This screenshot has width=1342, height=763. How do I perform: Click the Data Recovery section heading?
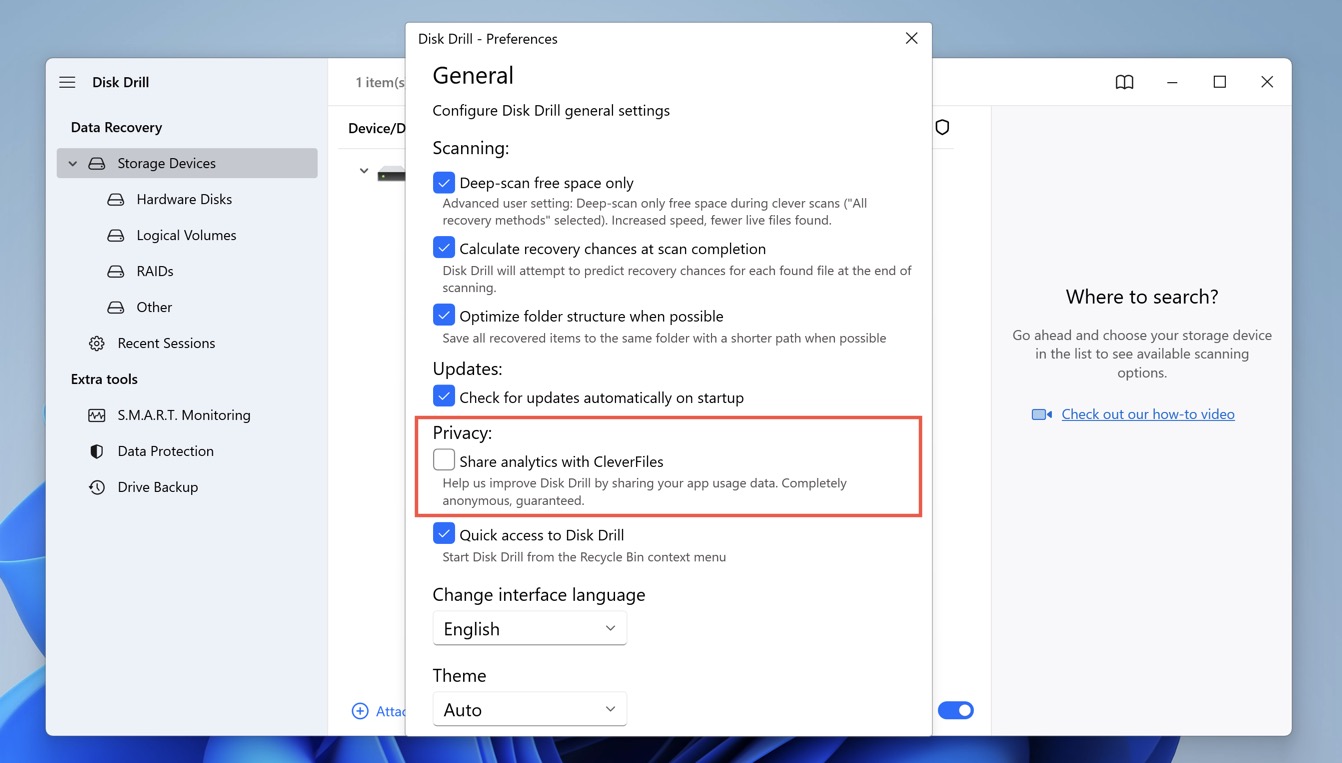[x=116, y=127]
